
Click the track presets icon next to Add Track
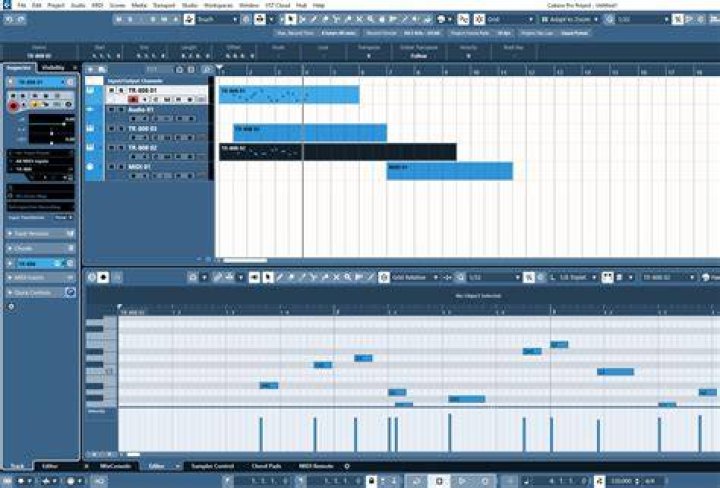tap(101, 69)
